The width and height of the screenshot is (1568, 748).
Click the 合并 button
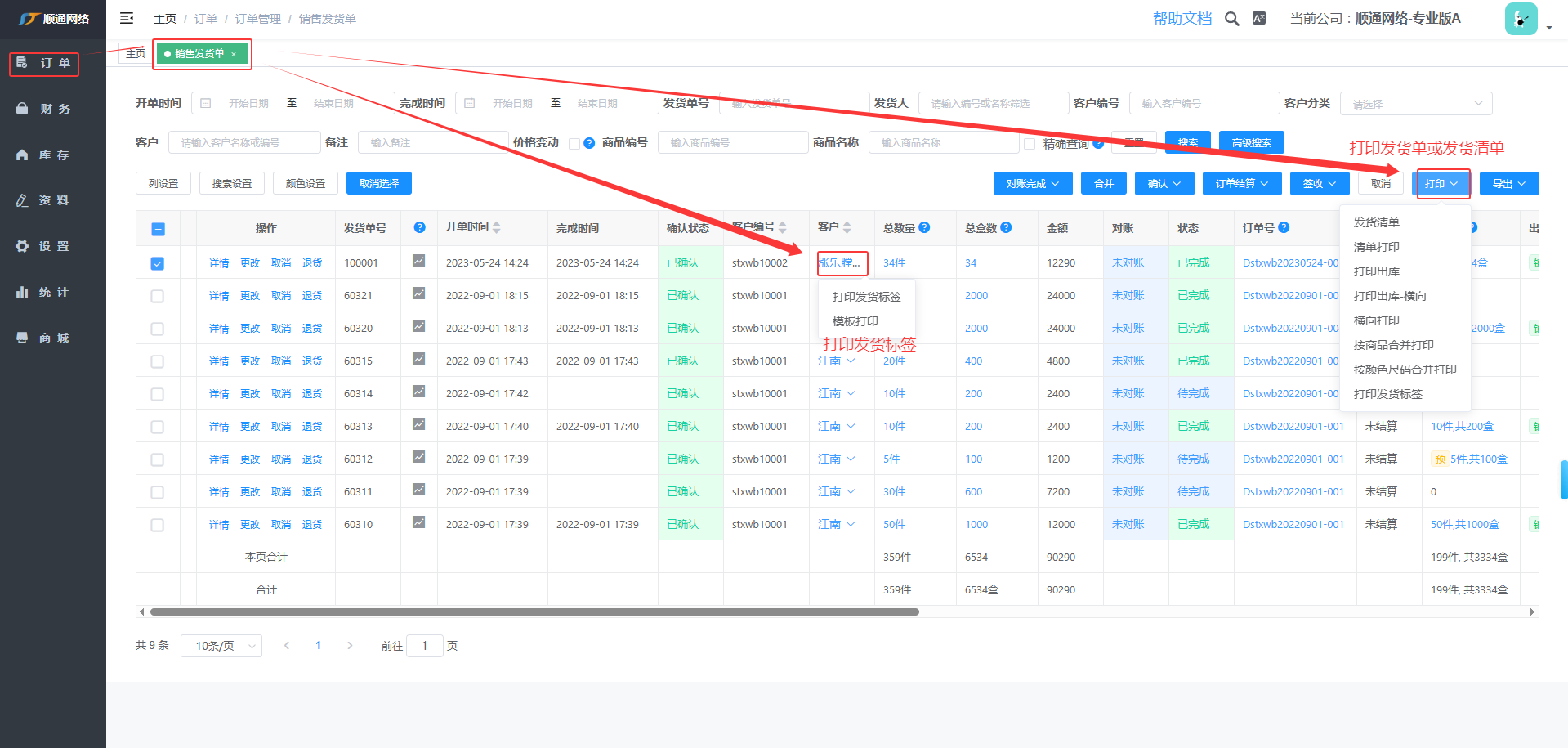coord(1104,184)
